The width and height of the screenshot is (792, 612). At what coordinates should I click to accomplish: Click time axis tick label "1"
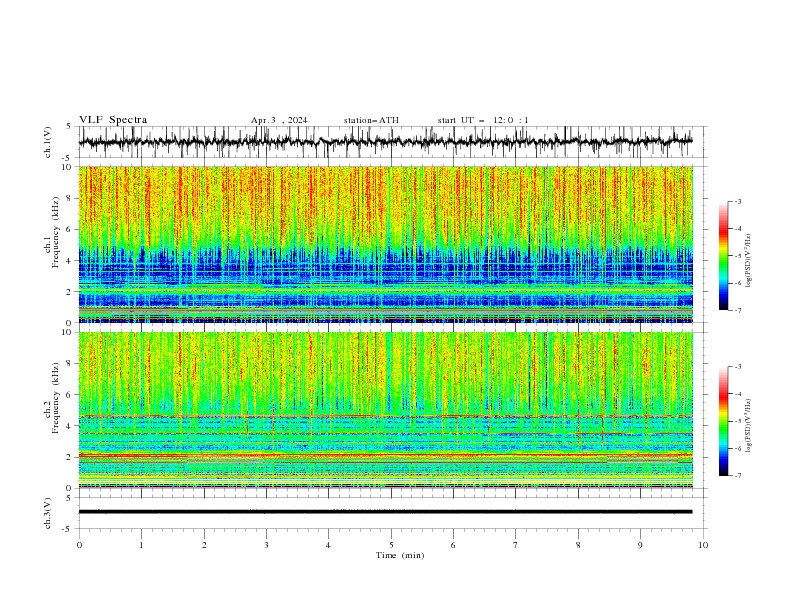tap(141, 545)
